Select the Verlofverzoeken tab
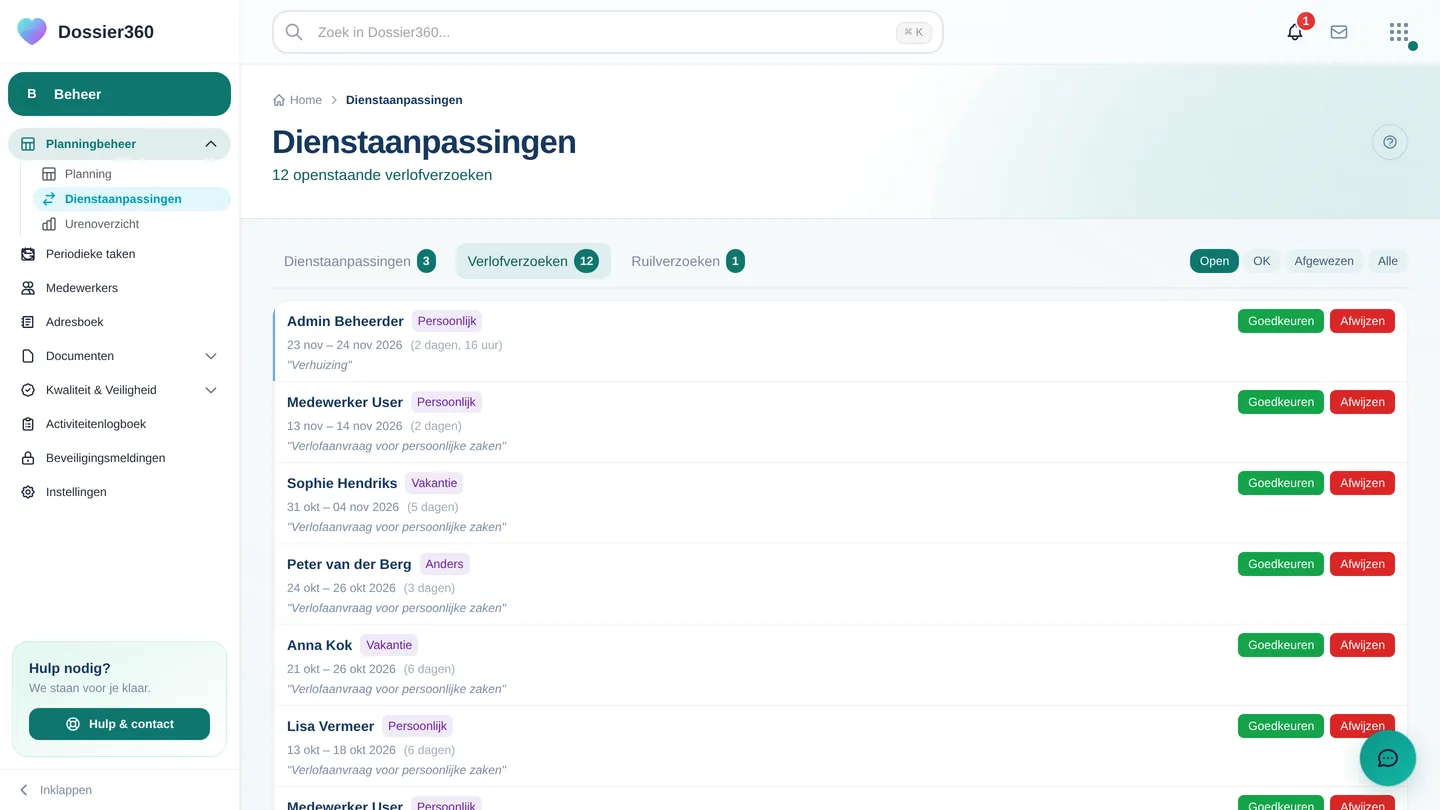 point(533,261)
